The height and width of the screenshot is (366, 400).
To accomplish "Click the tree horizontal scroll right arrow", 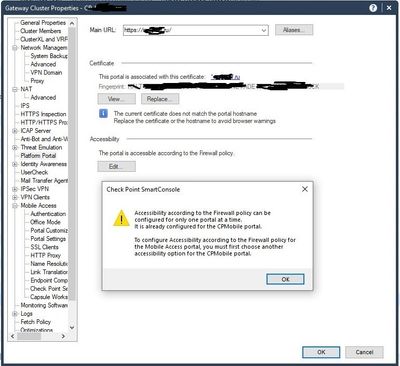I will pos(63,336).
